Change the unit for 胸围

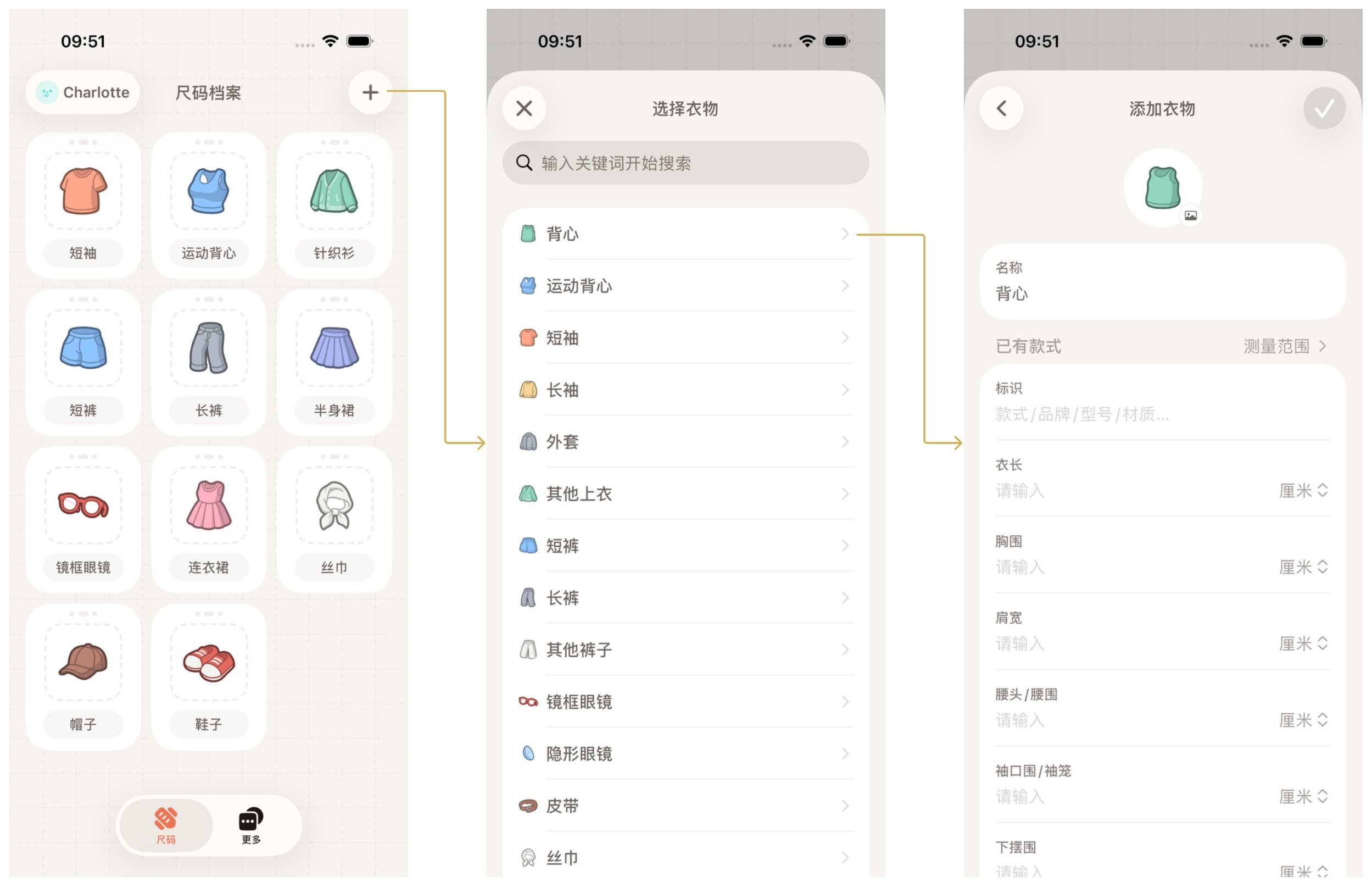(x=1303, y=568)
